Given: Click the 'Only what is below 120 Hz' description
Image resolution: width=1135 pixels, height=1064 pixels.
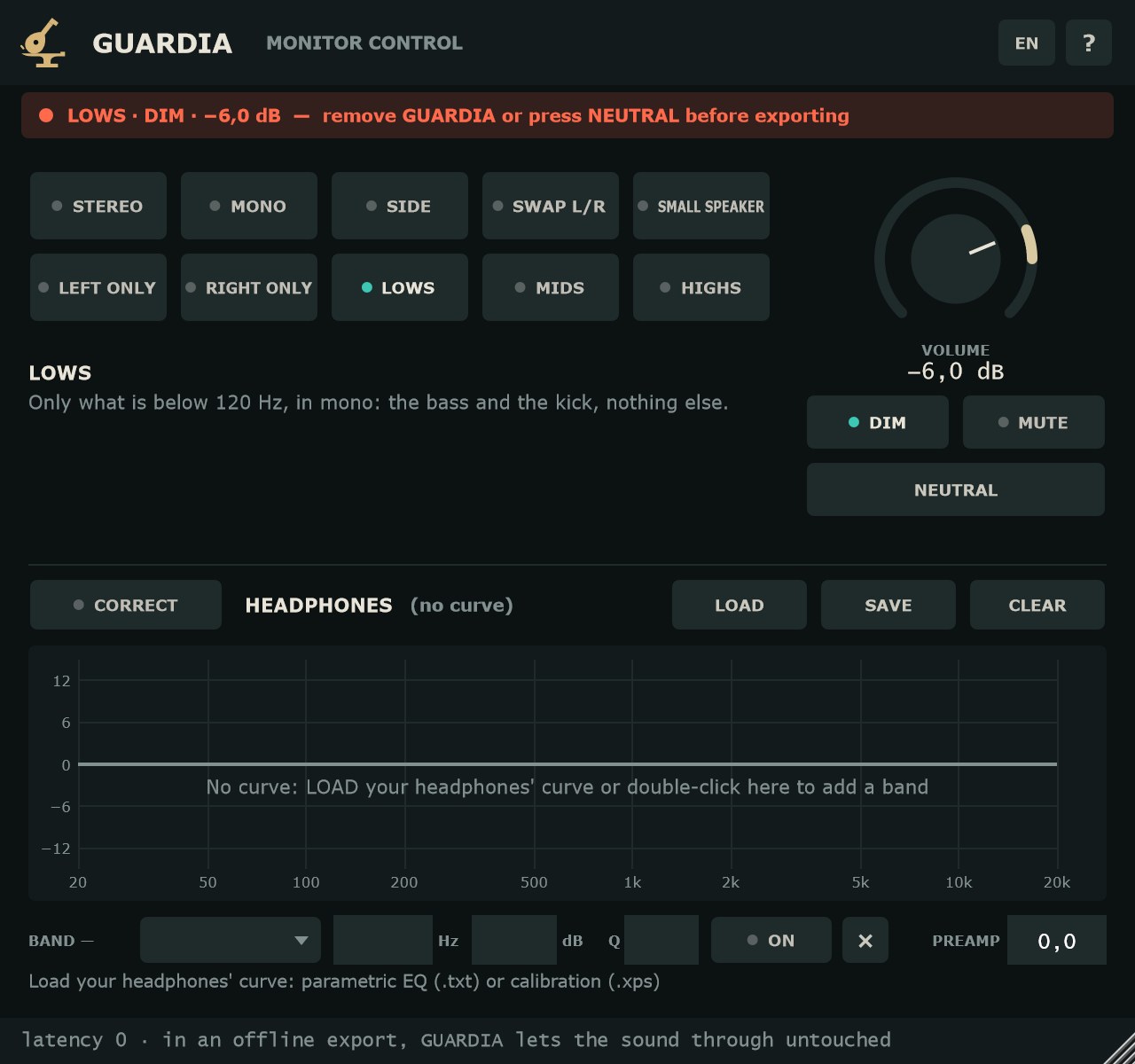Looking at the screenshot, I should (379, 403).
